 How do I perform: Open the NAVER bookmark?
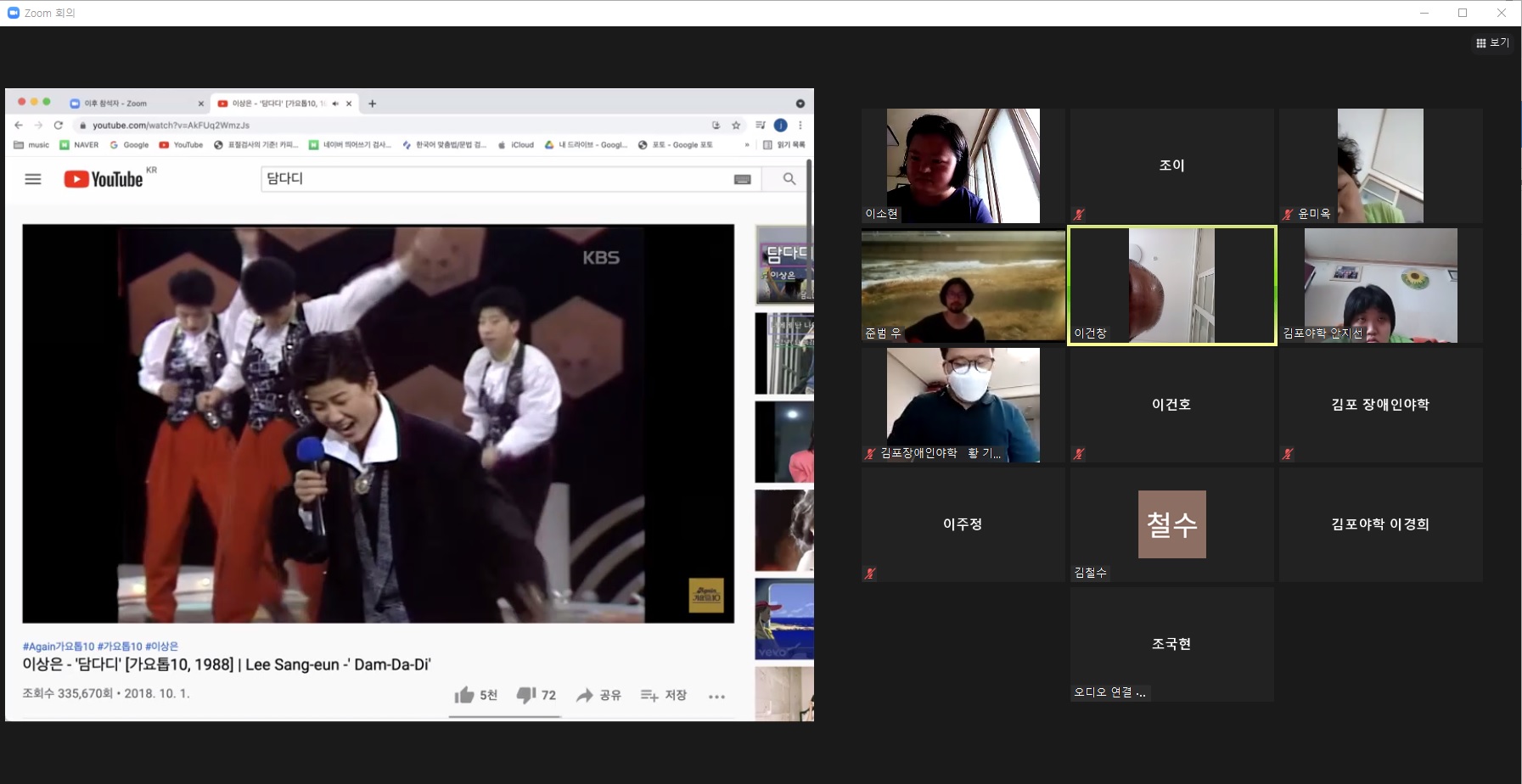79,145
